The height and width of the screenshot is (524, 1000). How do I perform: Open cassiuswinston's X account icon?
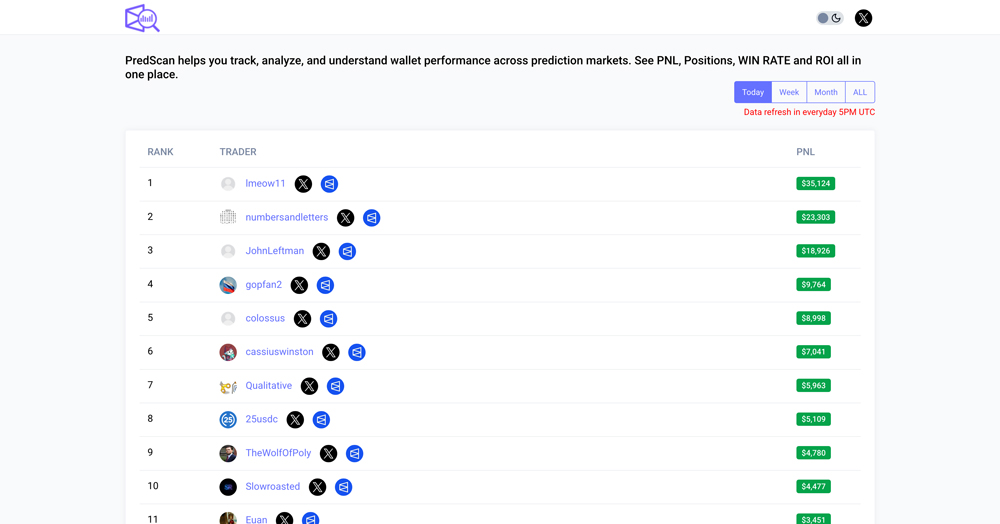click(331, 353)
